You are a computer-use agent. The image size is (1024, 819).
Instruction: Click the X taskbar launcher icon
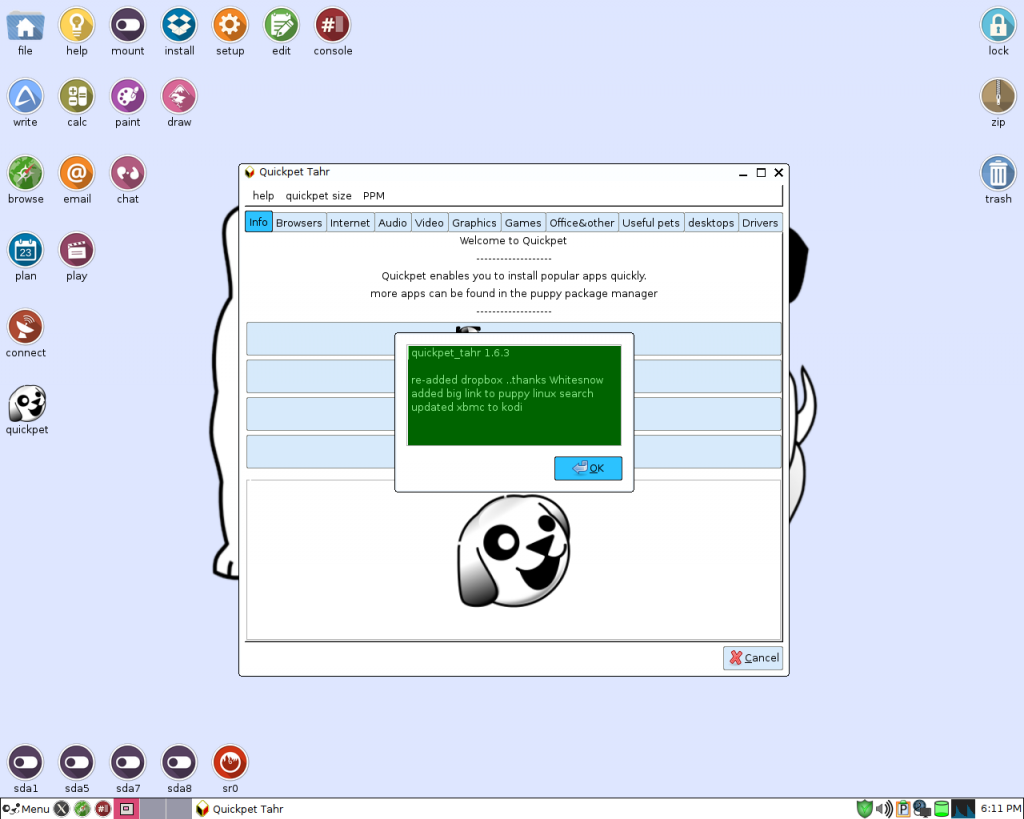pyautogui.click(x=61, y=809)
